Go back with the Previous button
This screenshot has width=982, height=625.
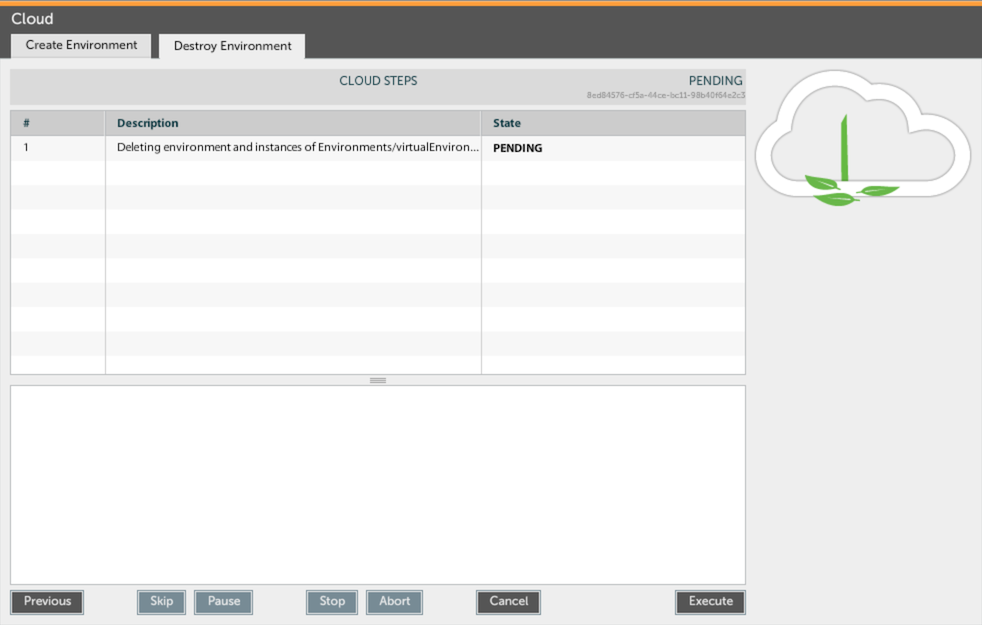(x=47, y=601)
